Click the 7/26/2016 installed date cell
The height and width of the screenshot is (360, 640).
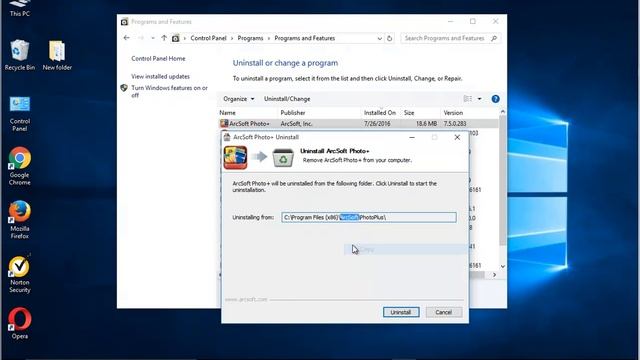tap(377, 123)
